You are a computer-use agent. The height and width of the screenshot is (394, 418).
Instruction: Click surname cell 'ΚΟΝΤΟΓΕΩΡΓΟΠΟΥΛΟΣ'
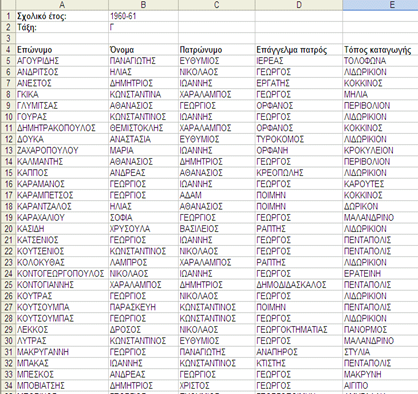[62, 274]
